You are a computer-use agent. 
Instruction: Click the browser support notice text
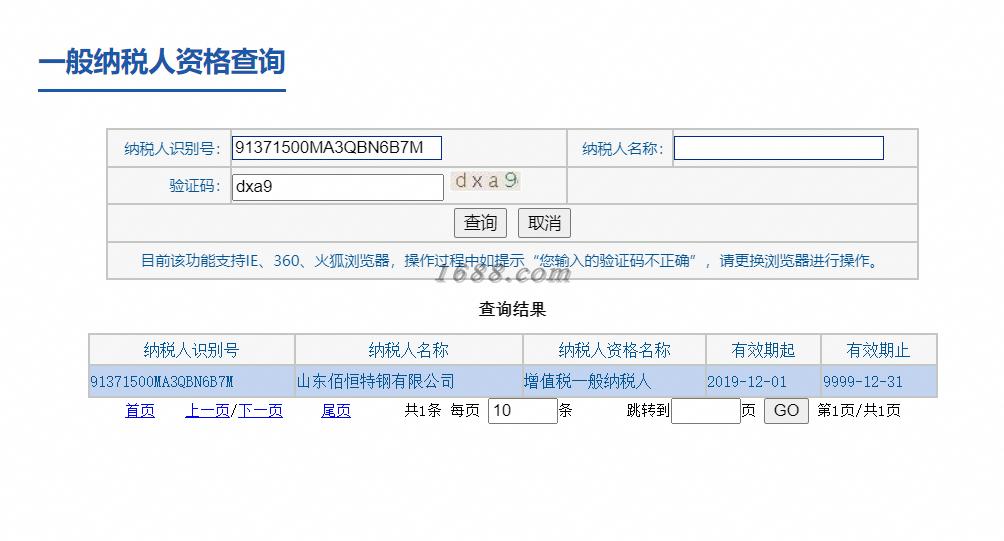pyautogui.click(x=511, y=261)
